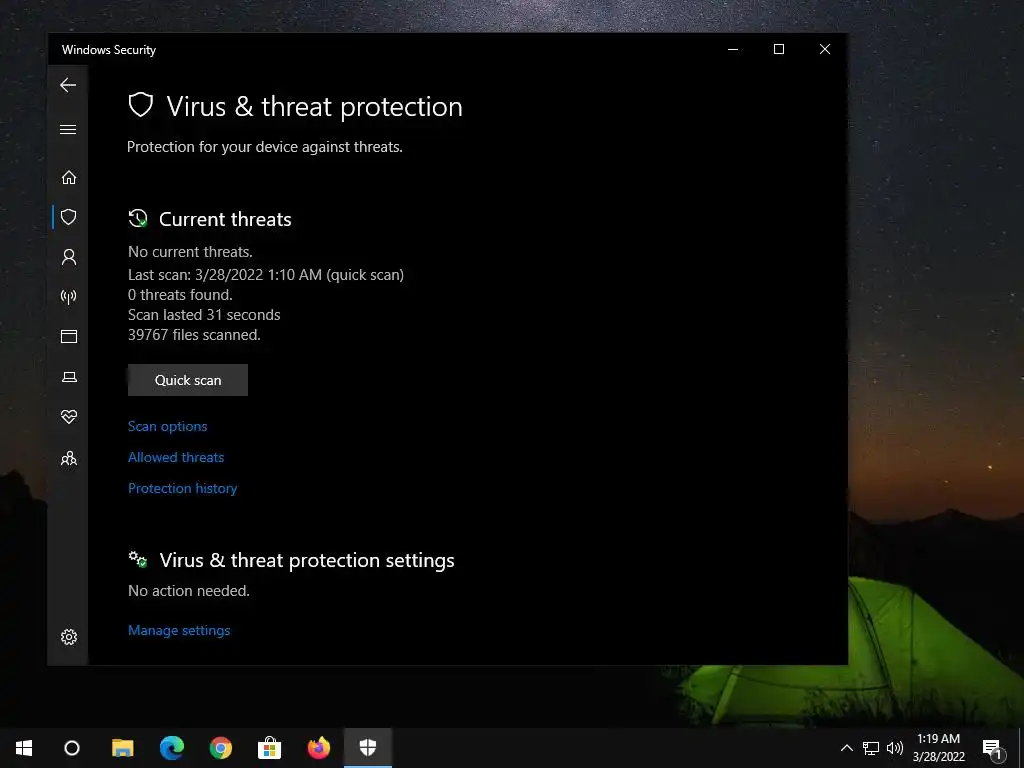Screen dimensions: 1024x768
Task: Click the protection settings gears icon
Action: pos(138,559)
